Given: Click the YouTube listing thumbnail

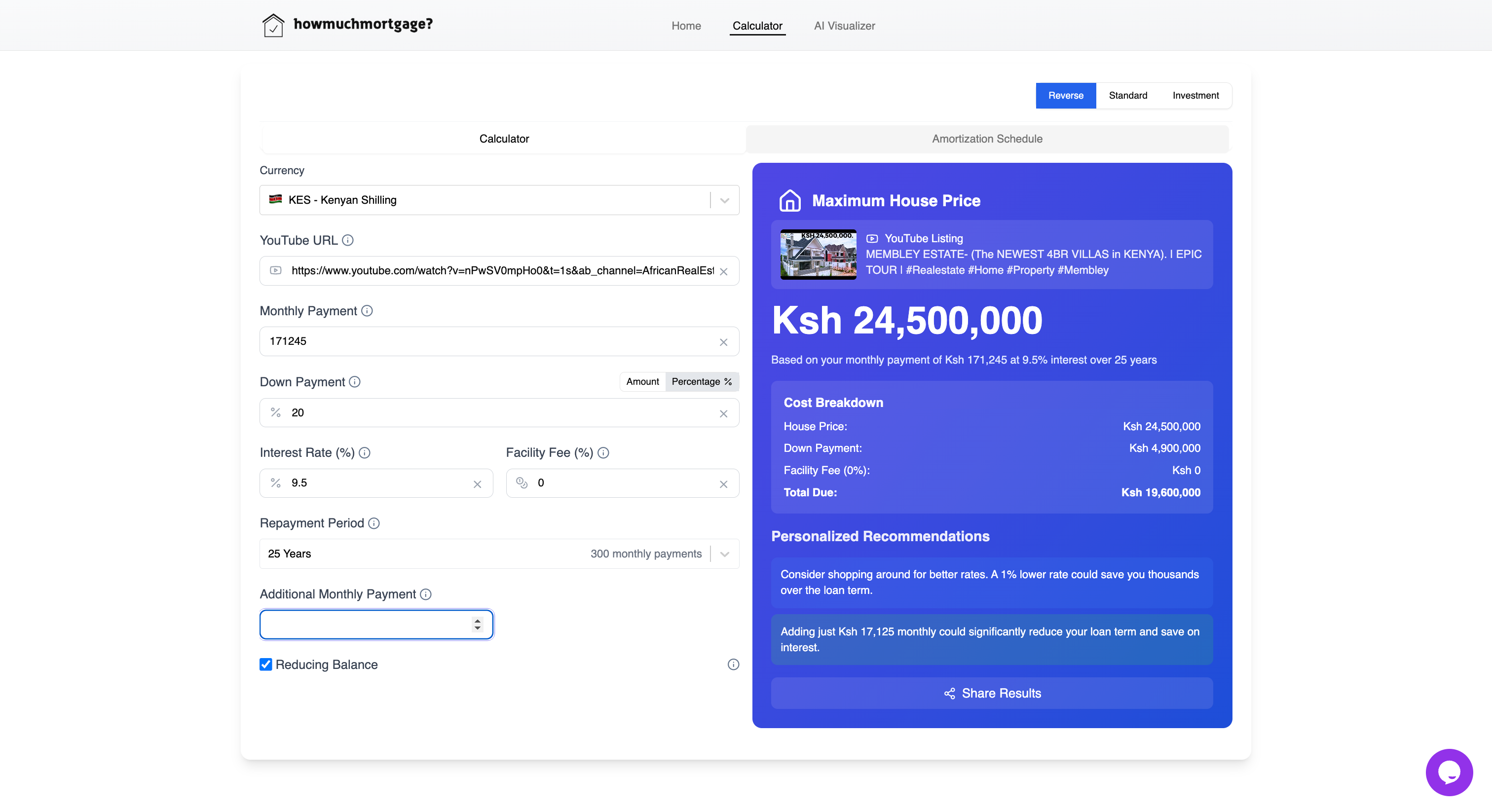Looking at the screenshot, I should click(818, 255).
